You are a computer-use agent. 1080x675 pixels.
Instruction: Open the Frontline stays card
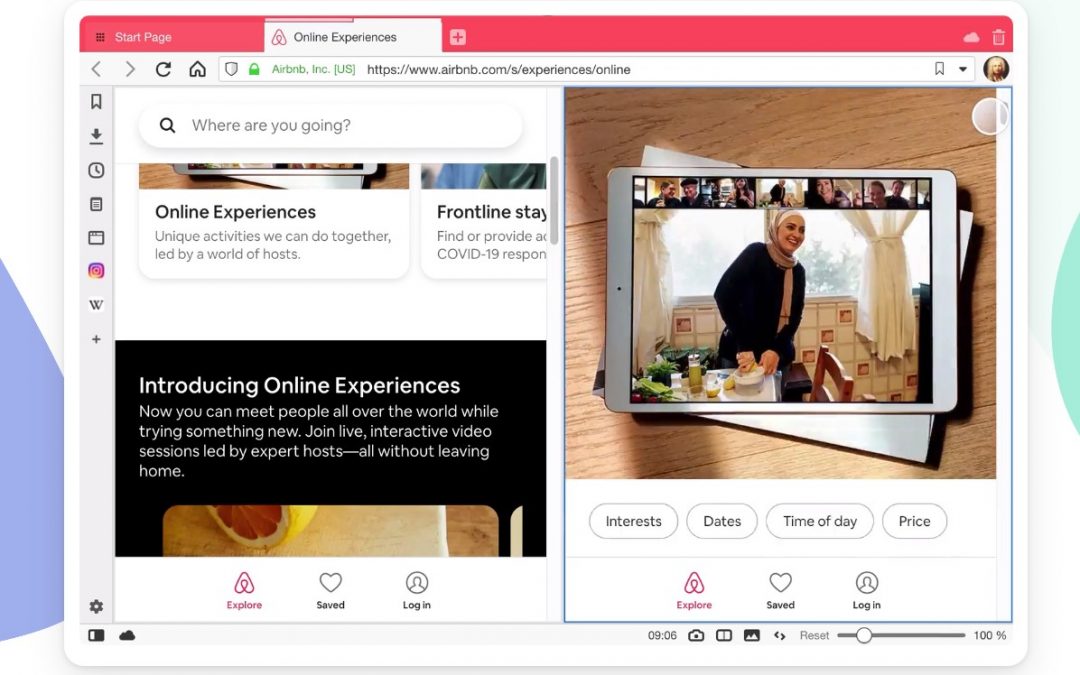tap(484, 220)
